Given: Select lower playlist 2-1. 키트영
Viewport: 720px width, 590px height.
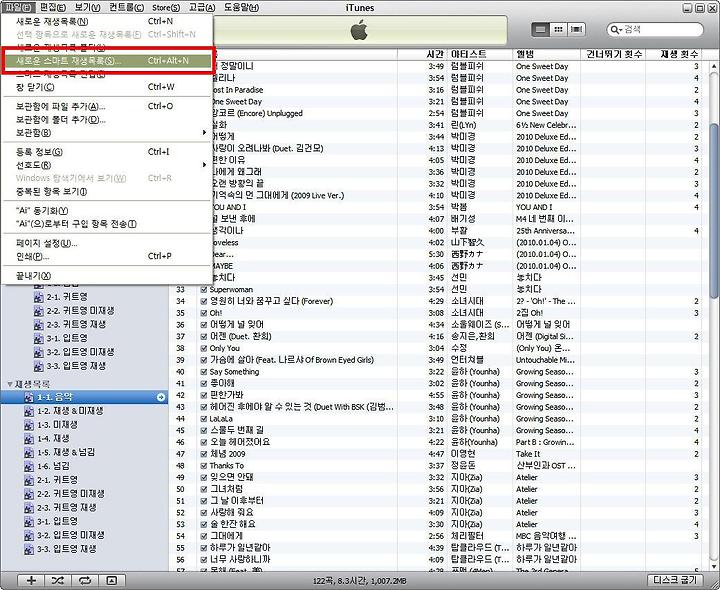Looking at the screenshot, I should [57, 480].
